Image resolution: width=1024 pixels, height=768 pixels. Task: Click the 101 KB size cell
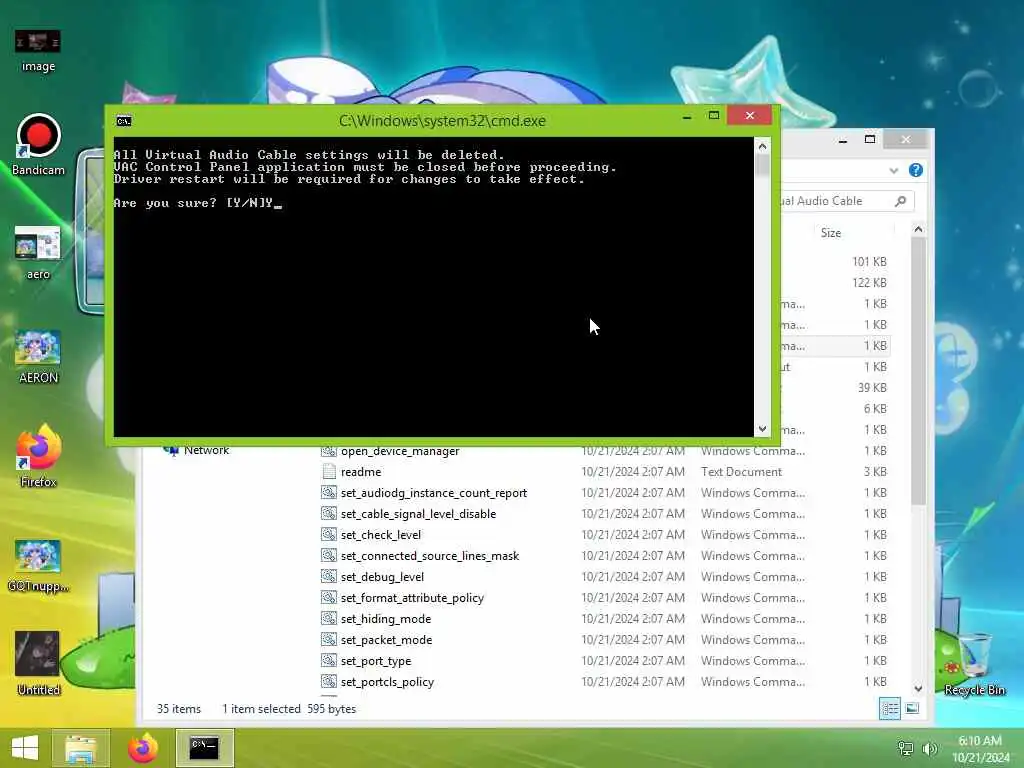point(869,261)
